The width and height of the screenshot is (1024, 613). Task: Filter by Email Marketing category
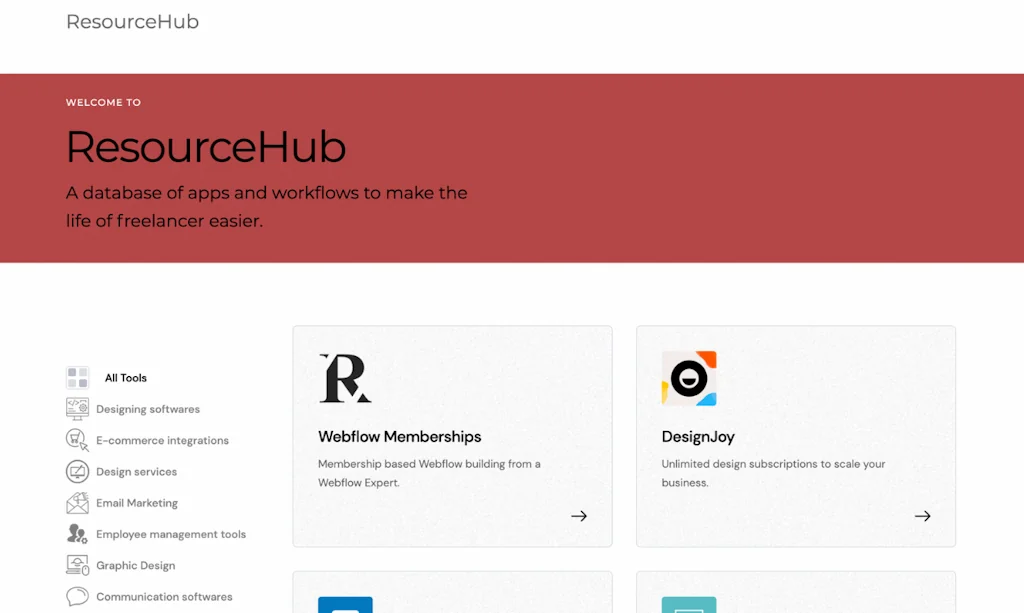pyautogui.click(x=137, y=503)
